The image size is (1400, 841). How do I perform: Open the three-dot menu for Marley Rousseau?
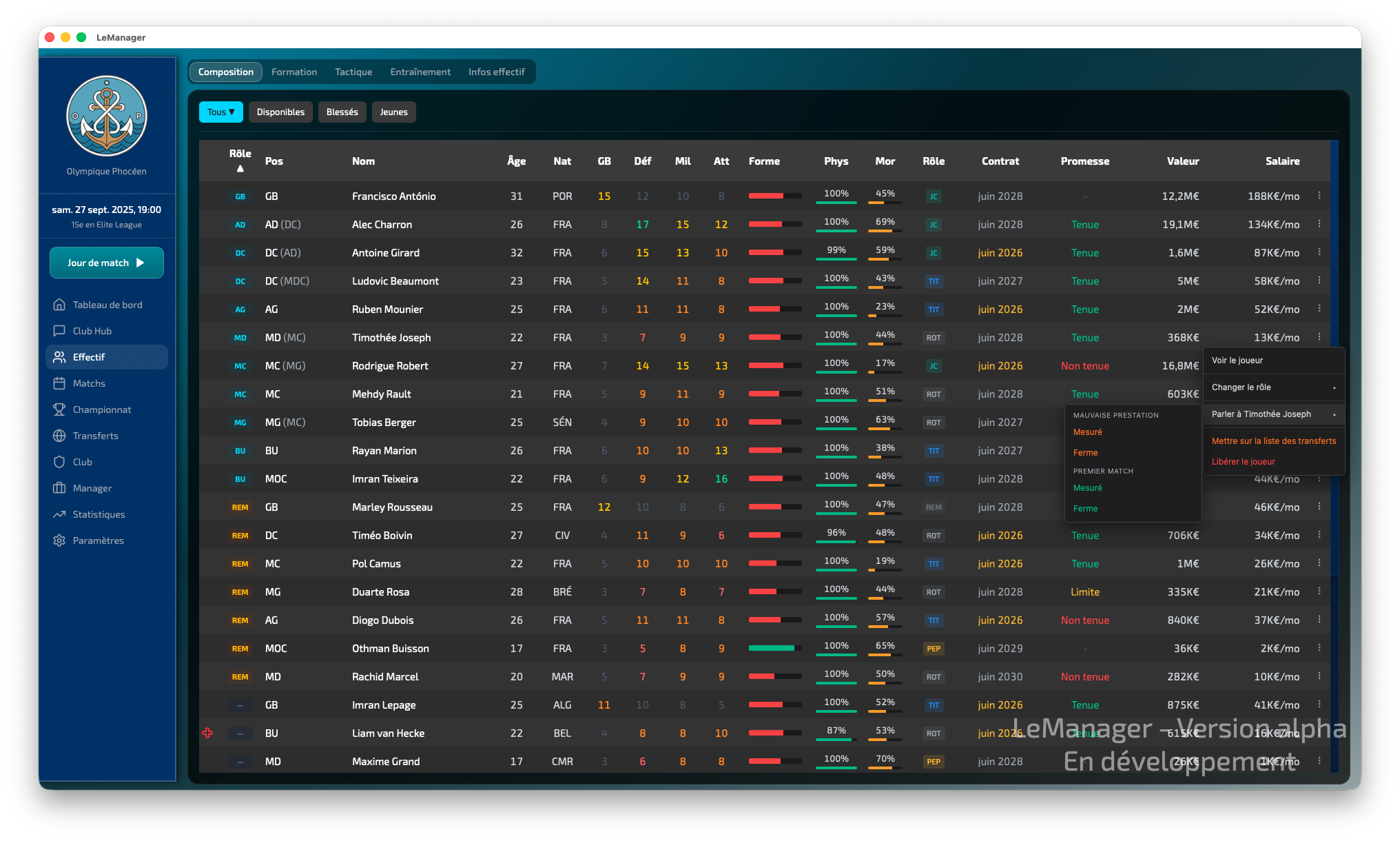[x=1319, y=507]
